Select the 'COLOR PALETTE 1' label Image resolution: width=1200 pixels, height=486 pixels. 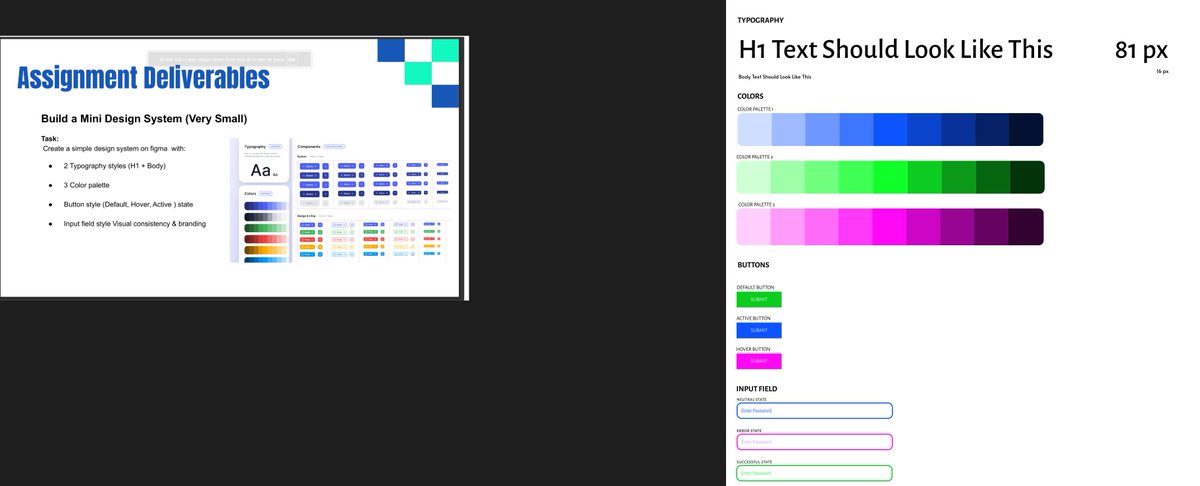tap(755, 109)
